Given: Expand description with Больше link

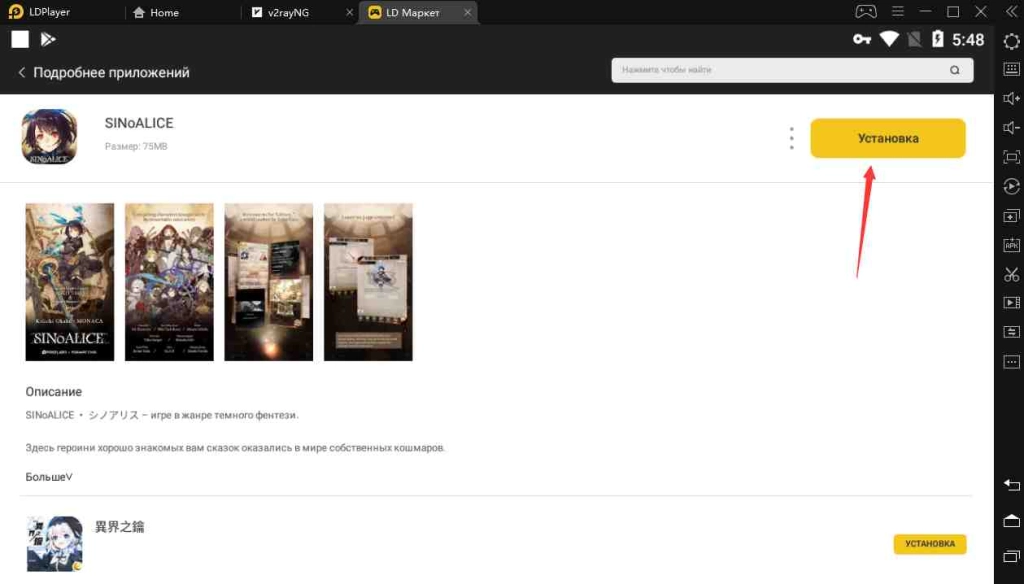Looking at the screenshot, I should 49,477.
